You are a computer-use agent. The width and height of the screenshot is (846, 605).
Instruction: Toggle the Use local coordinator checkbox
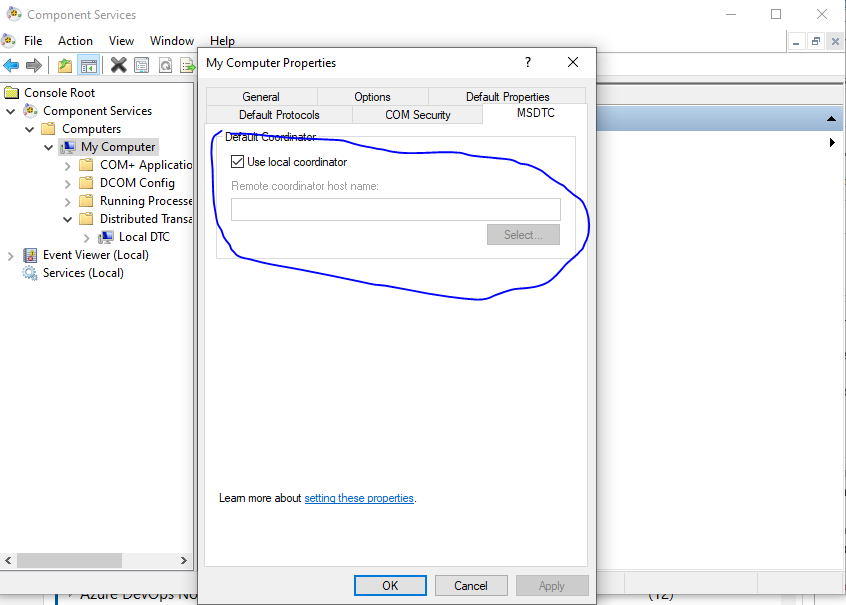[237, 161]
